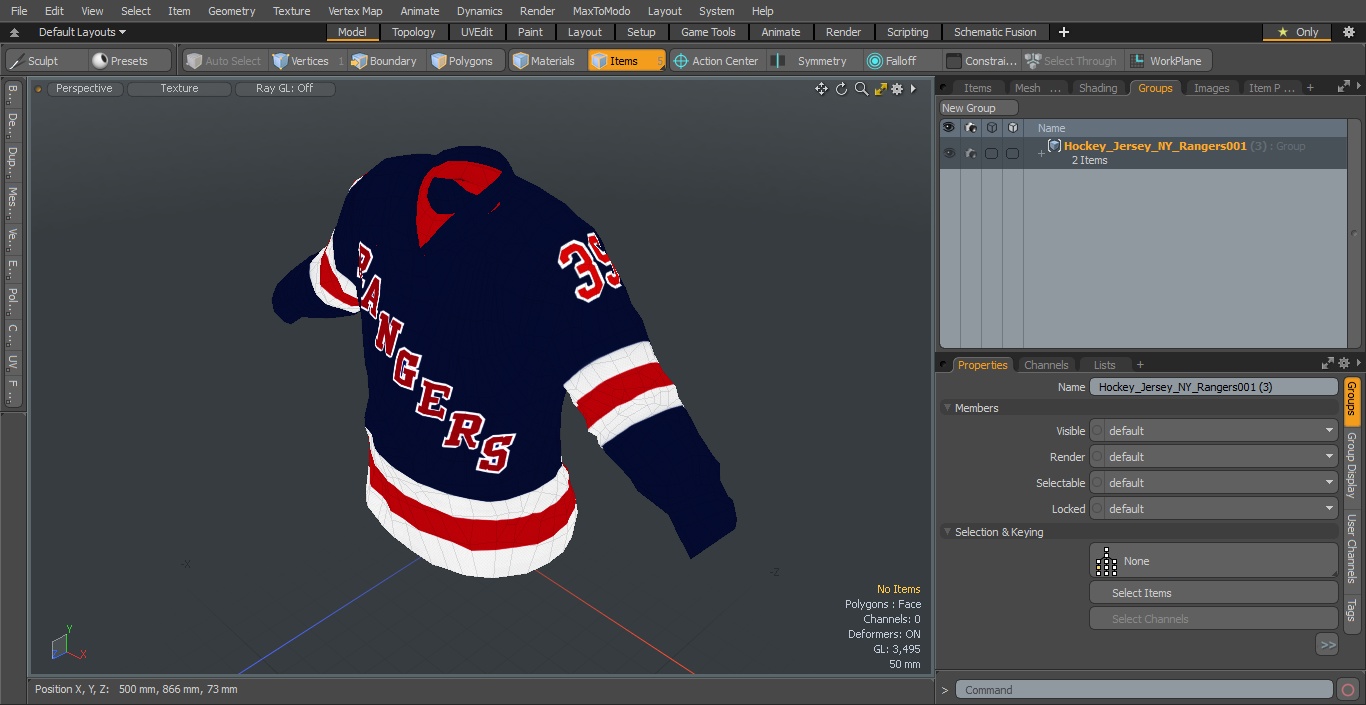Expand the Properties panel with arrows icon
This screenshot has height=705, width=1366.
(x=1328, y=364)
